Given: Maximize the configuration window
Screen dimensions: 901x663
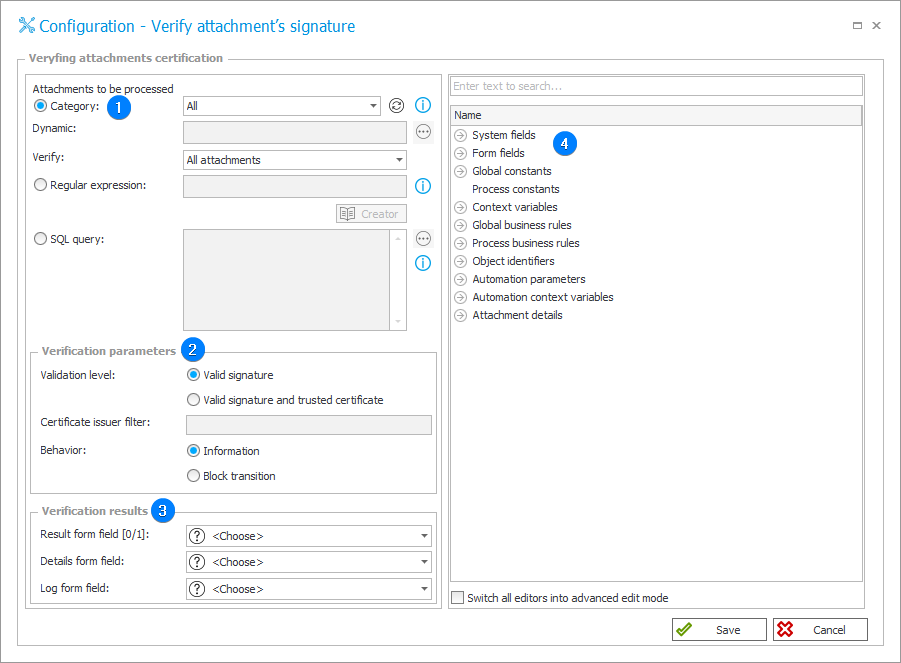Looking at the screenshot, I should [857, 25].
